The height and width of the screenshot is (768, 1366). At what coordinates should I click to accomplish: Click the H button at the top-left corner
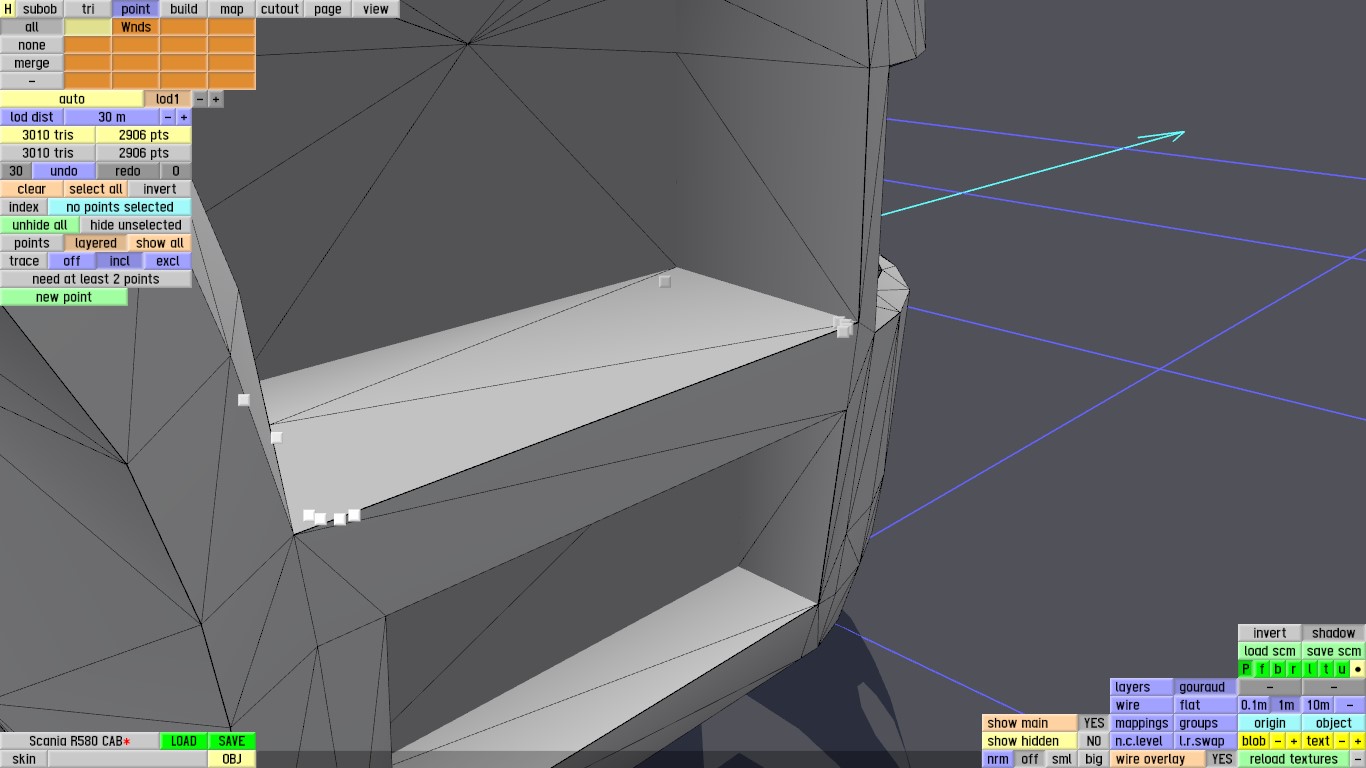(x=8, y=9)
